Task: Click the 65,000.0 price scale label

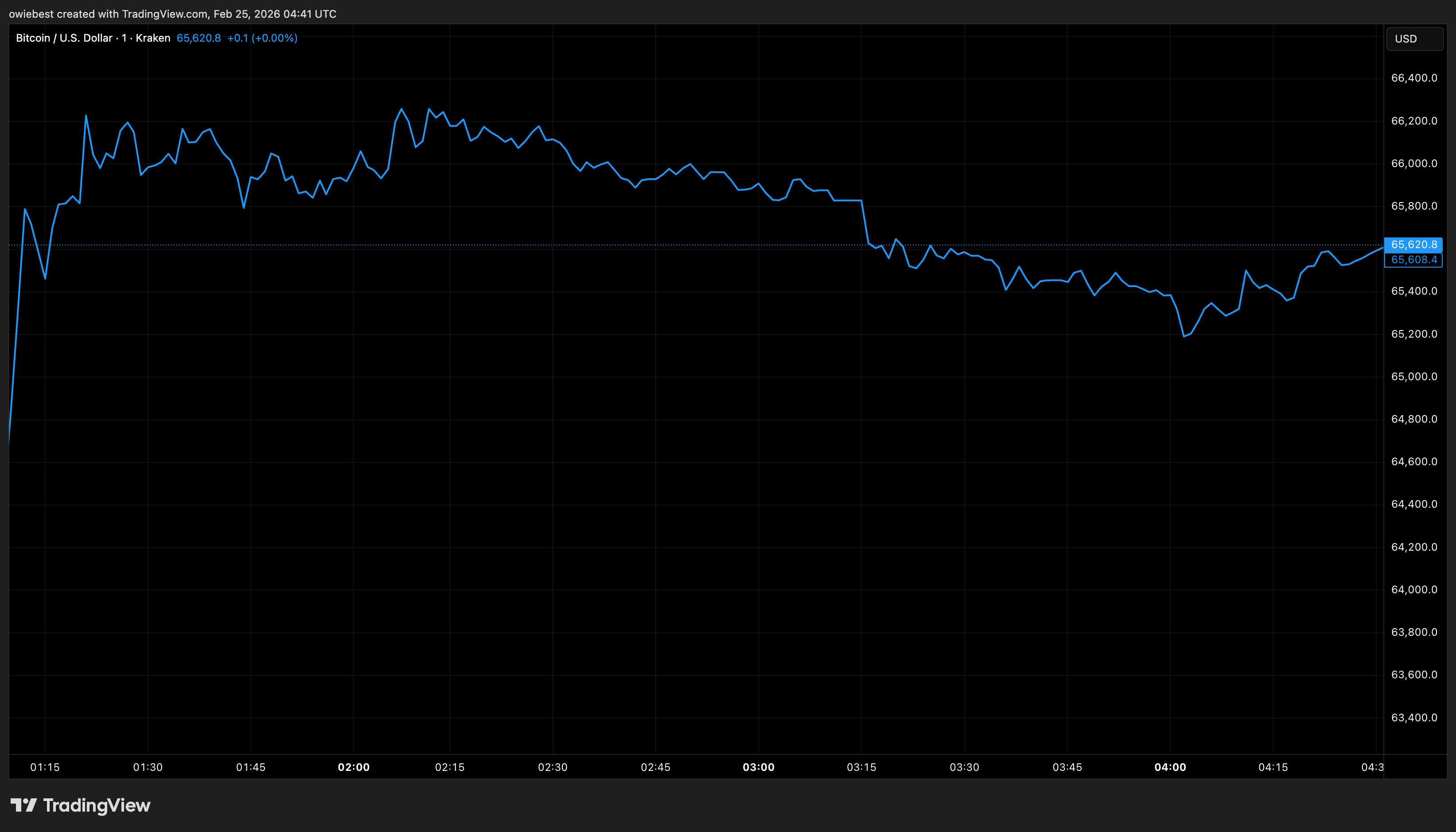Action: point(1414,377)
